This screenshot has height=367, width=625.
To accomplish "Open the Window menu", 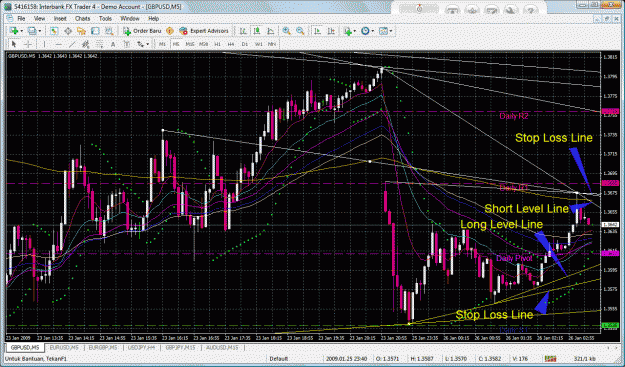I will (130, 18).
